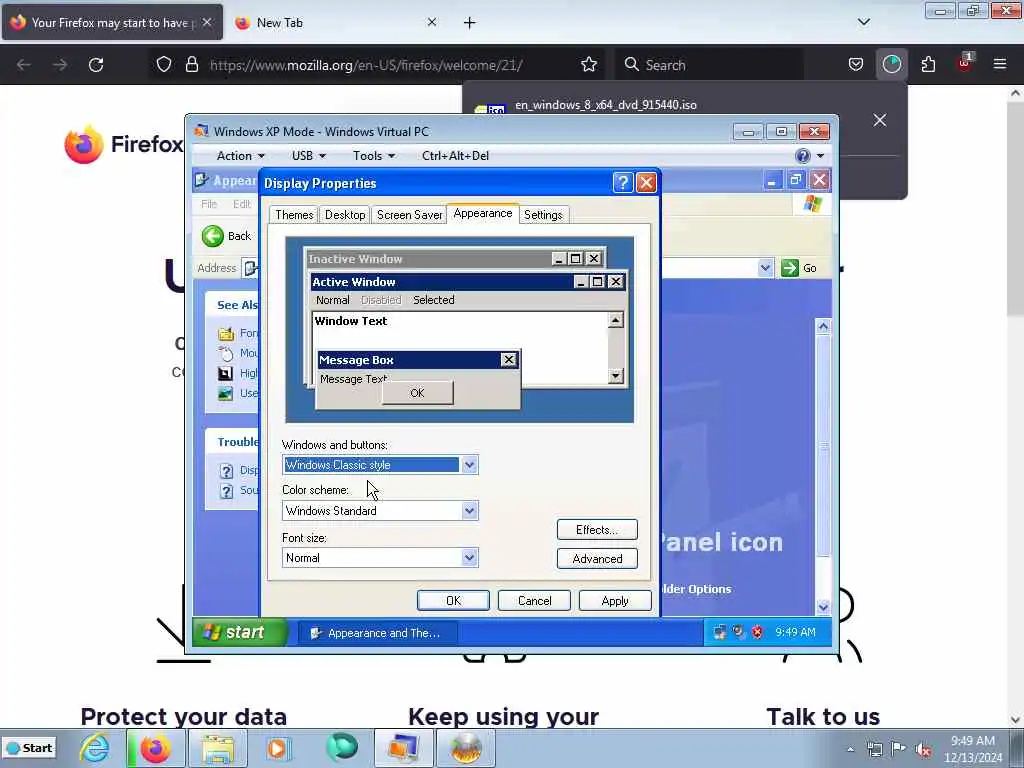Select the Appearance tab
Image resolution: width=1024 pixels, height=768 pixels.
click(x=483, y=214)
